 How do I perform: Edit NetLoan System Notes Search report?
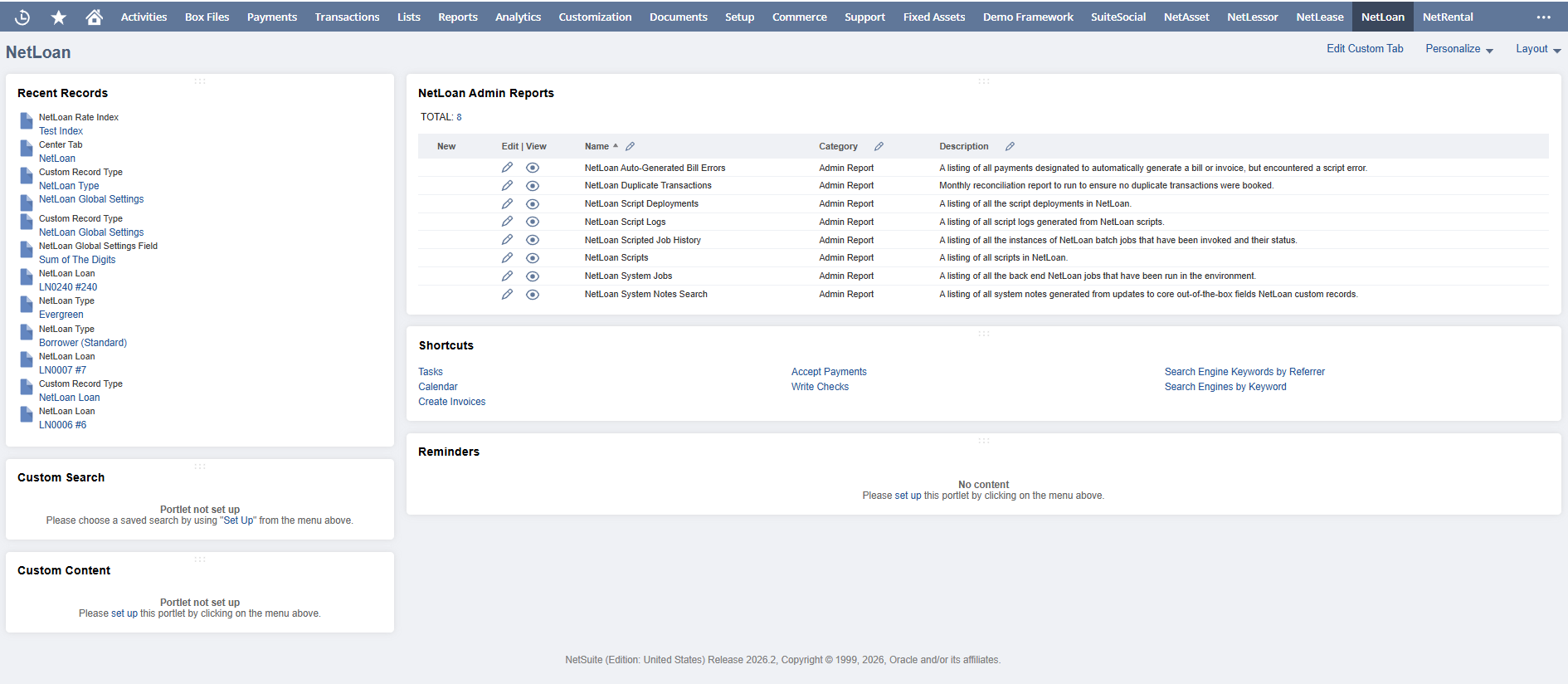click(507, 295)
